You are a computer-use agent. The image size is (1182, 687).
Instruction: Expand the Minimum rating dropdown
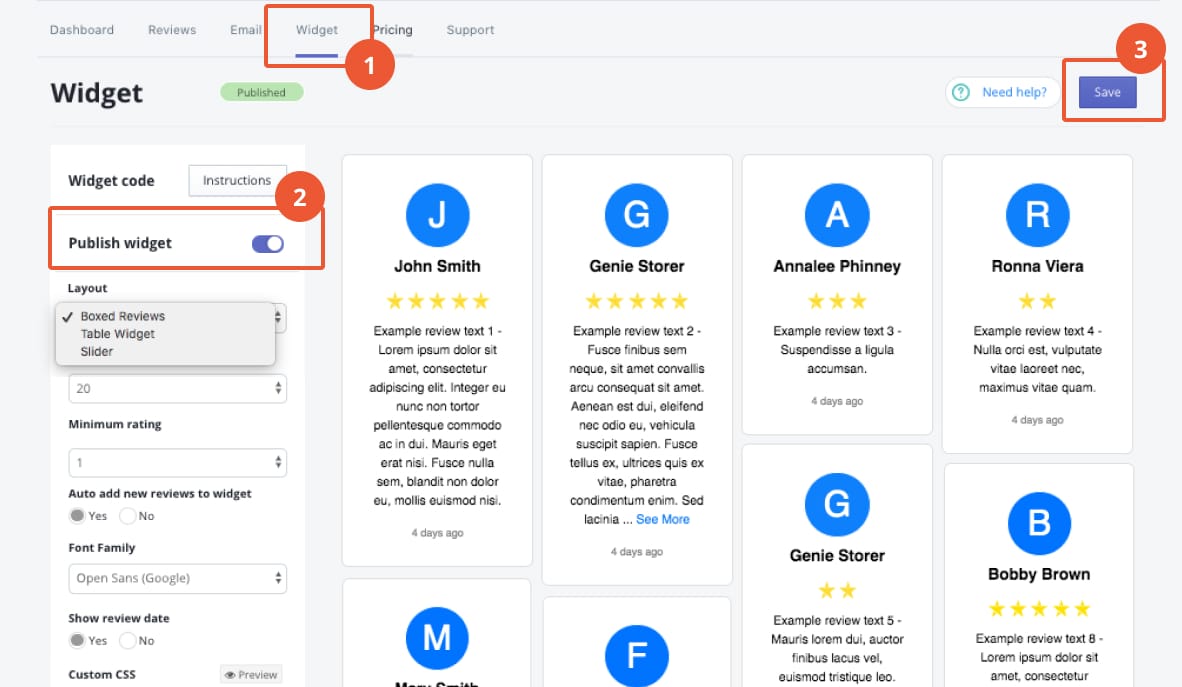click(178, 462)
